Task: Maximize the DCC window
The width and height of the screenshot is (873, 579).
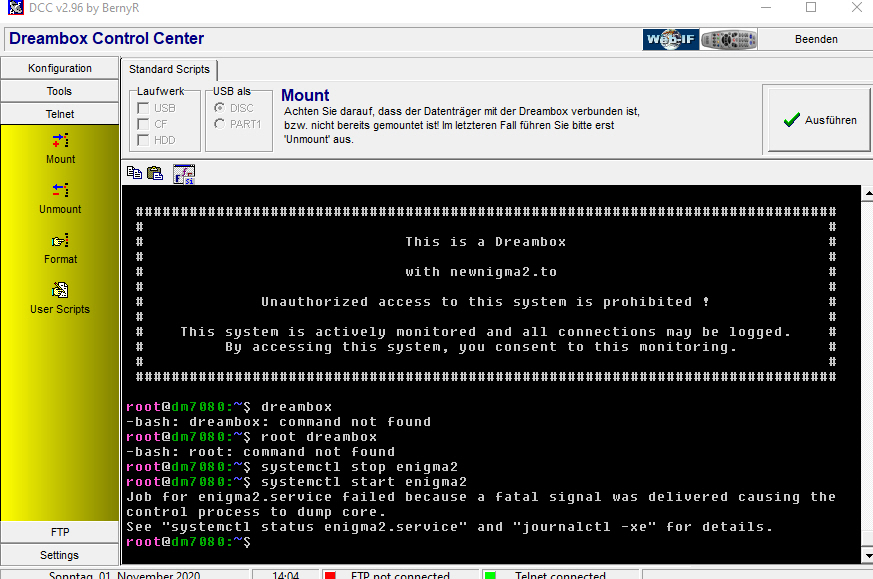Action: tap(811, 8)
